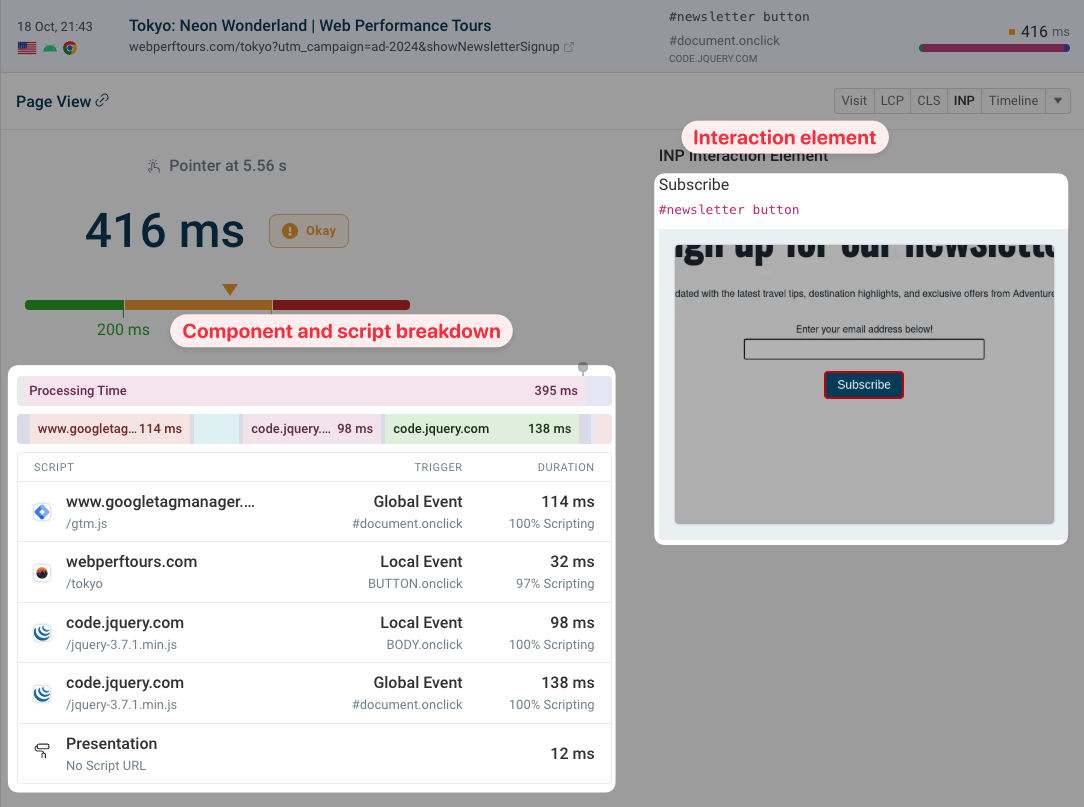Click the link icon next to Page View
Image resolution: width=1084 pixels, height=807 pixels.
coord(103,101)
